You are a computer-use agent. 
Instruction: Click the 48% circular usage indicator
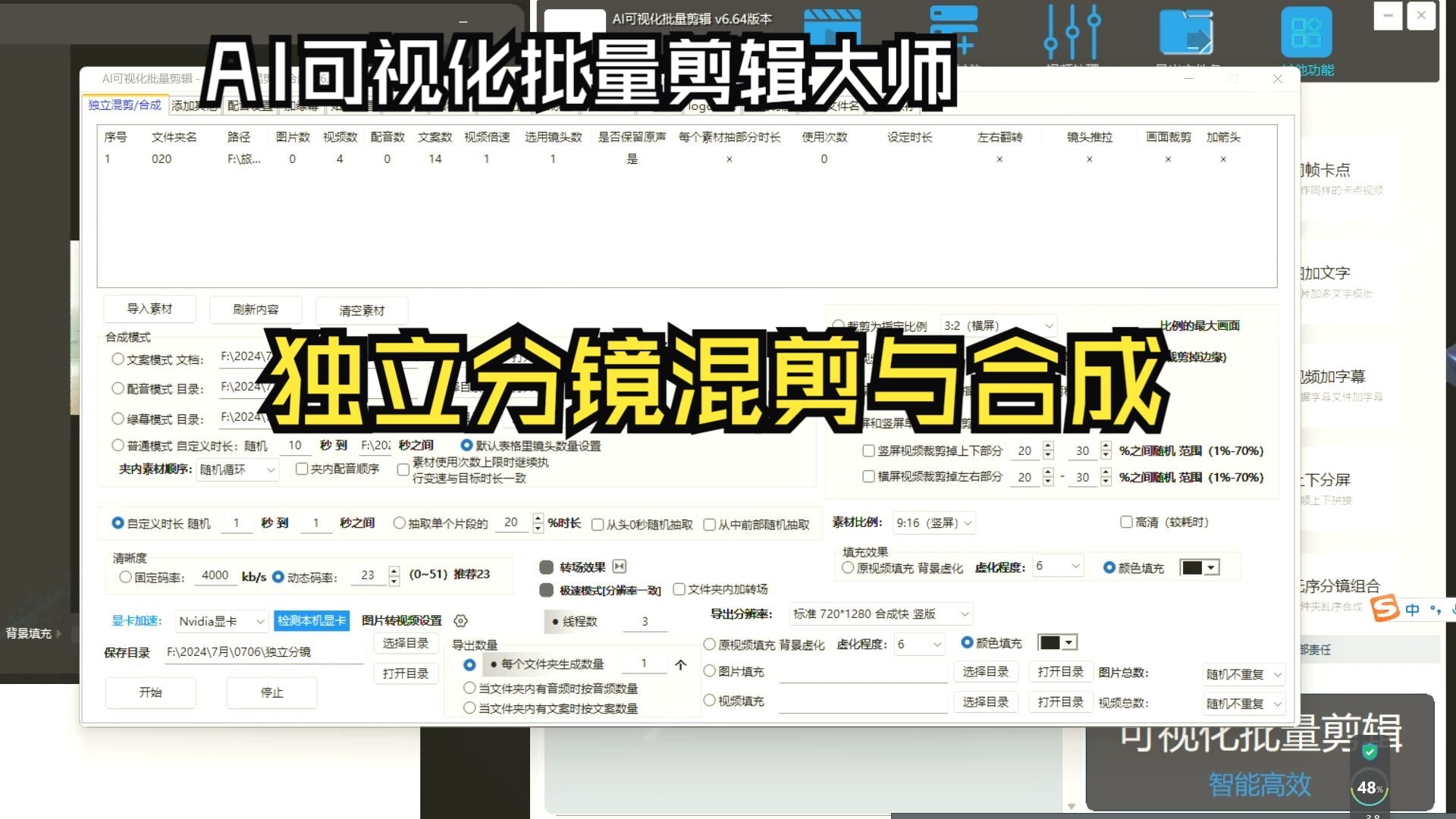pos(1370,788)
